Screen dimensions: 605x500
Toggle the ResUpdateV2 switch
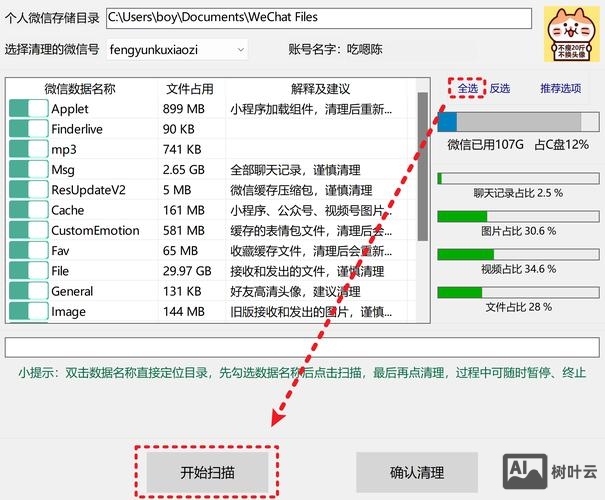pyautogui.click(x=29, y=189)
